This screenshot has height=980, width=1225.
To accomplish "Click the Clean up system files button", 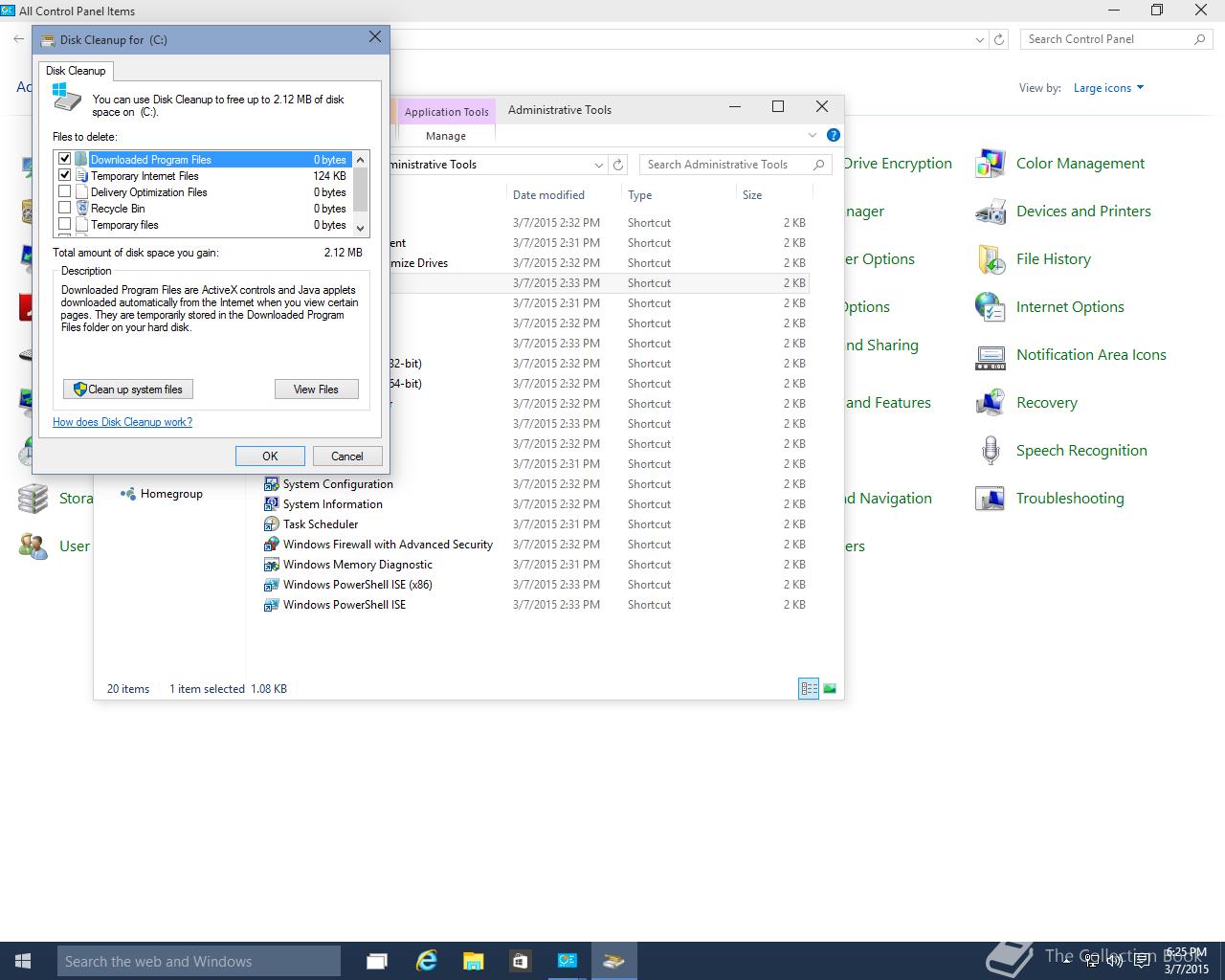I will pyautogui.click(x=128, y=390).
